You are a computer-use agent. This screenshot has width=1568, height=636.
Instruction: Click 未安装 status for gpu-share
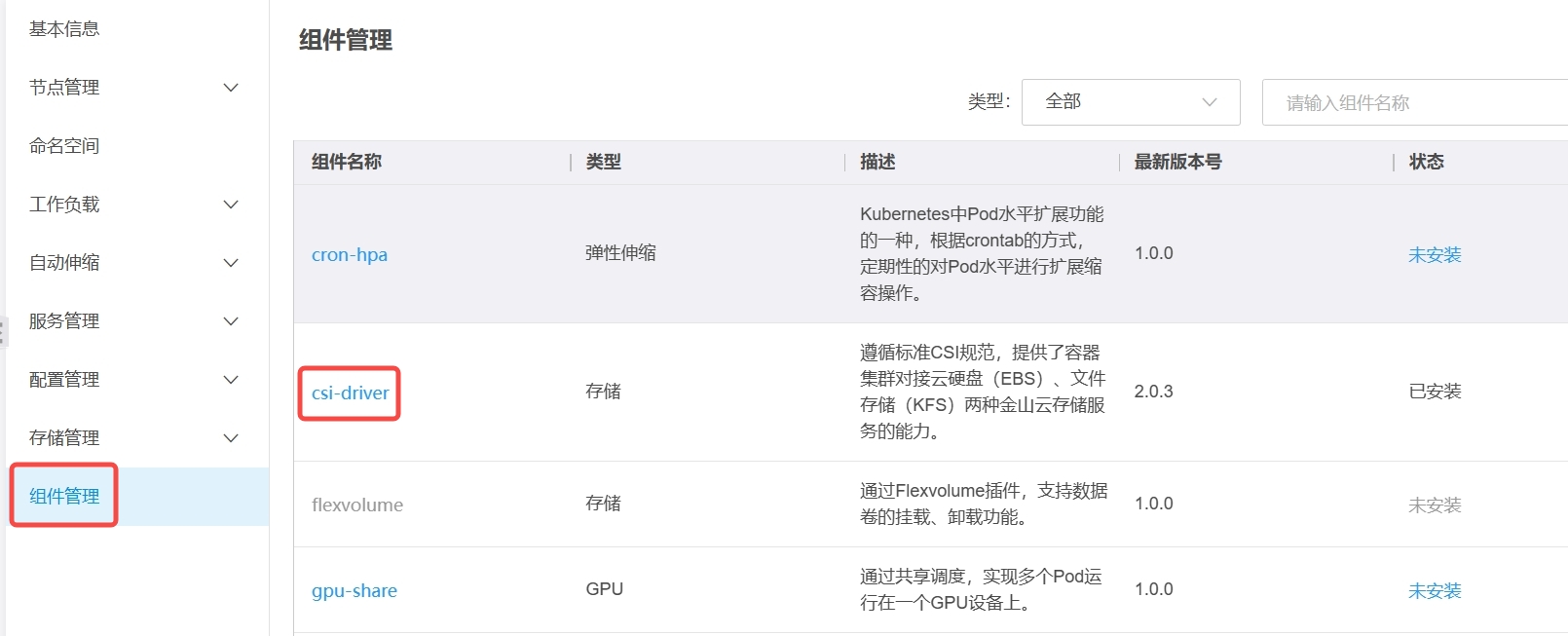point(1435,591)
